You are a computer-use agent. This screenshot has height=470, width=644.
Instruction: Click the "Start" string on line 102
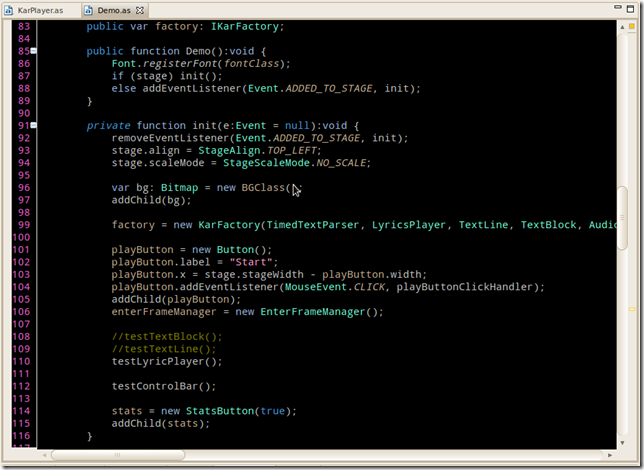[x=251, y=262]
